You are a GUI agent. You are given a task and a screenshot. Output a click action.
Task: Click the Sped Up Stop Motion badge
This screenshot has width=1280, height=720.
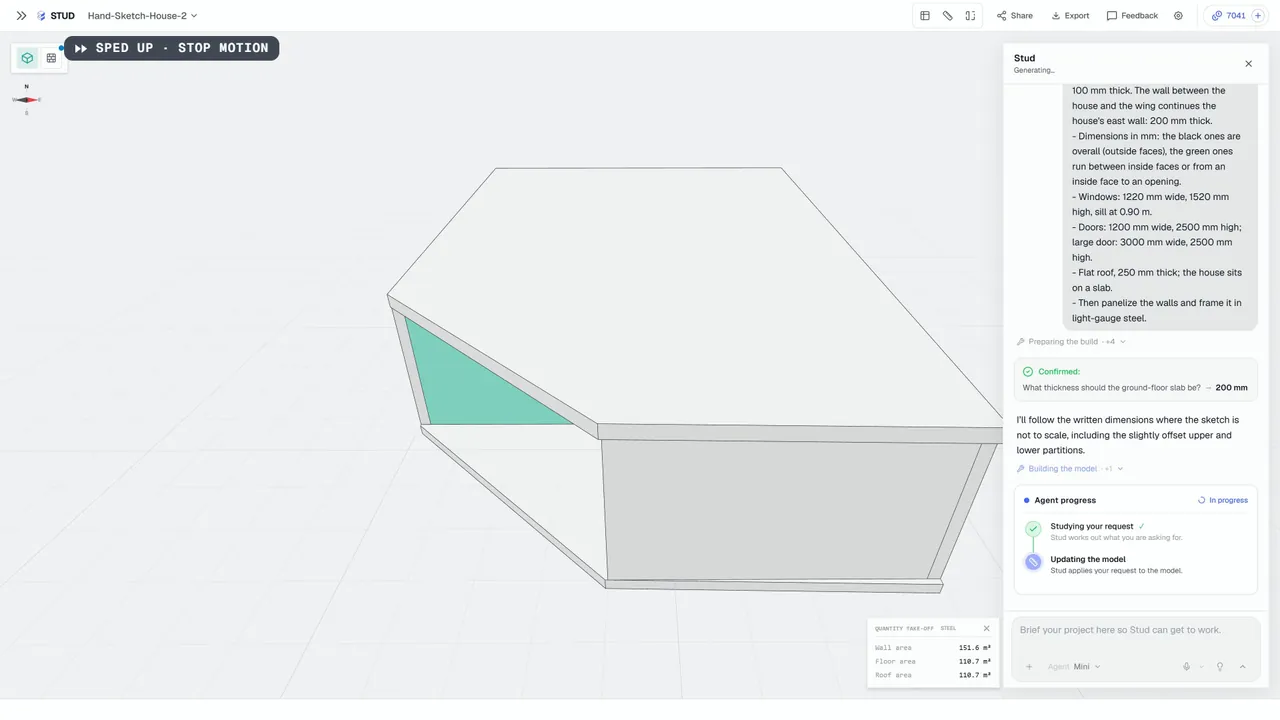click(172, 48)
